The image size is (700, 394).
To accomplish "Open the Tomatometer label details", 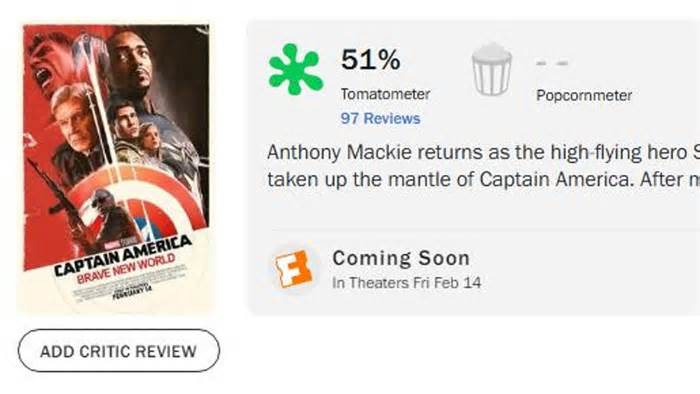I will pyautogui.click(x=385, y=94).
